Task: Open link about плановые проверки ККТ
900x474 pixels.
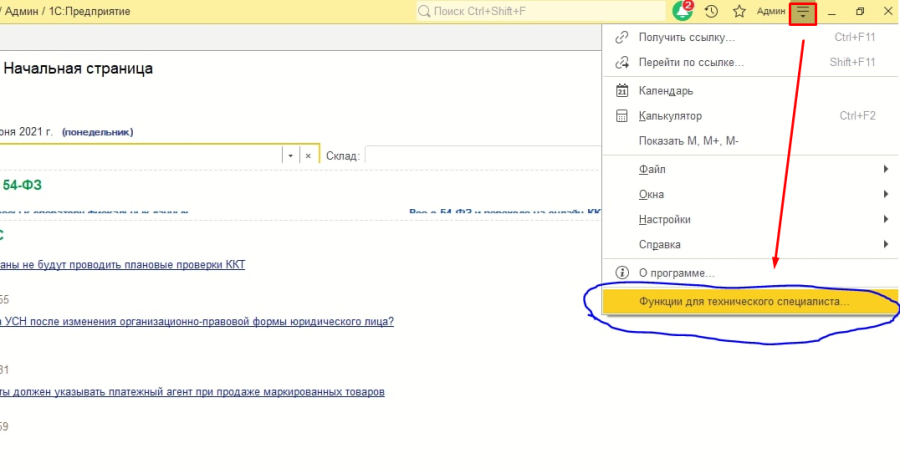Action: (122, 265)
